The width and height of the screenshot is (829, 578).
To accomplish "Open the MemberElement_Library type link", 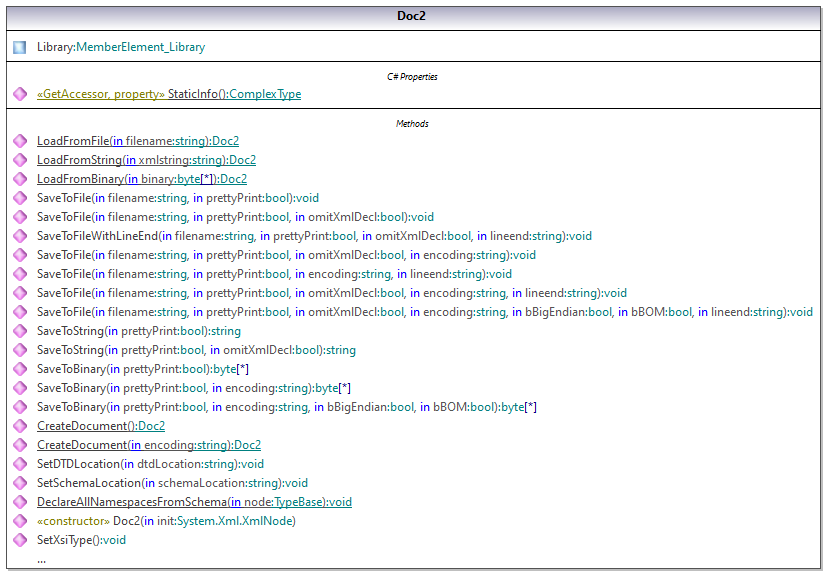I will (x=141, y=47).
